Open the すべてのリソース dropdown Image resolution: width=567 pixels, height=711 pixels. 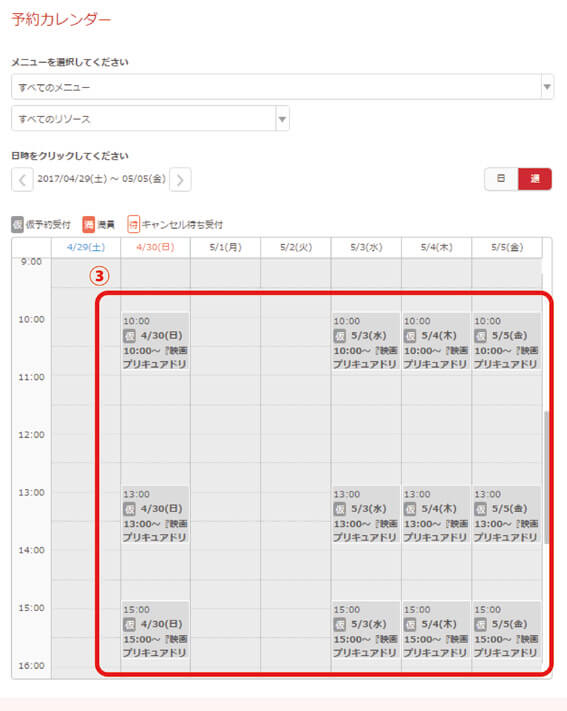coord(150,118)
